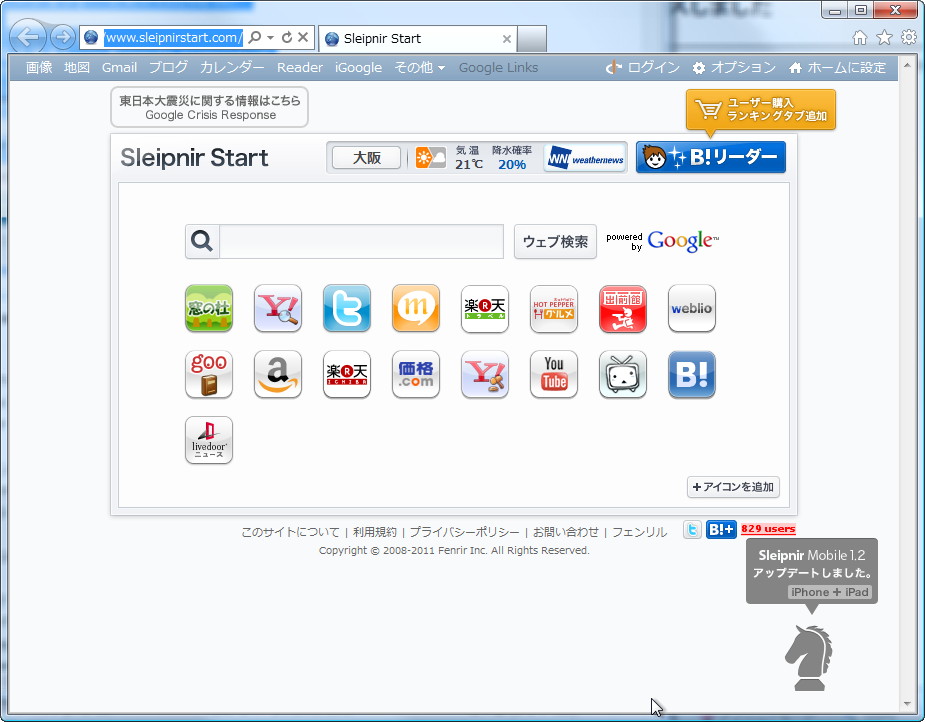This screenshot has height=722, width=925.
Task: Click the Hatena B!リーダー banner icon
Action: coord(710,157)
